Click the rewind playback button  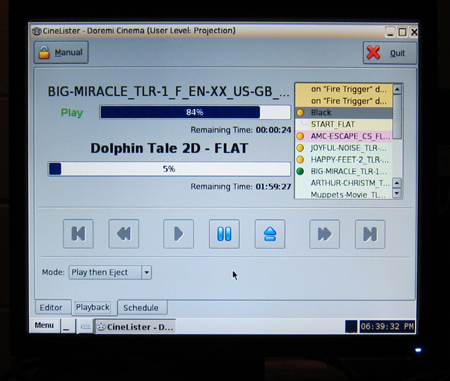[x=124, y=234]
